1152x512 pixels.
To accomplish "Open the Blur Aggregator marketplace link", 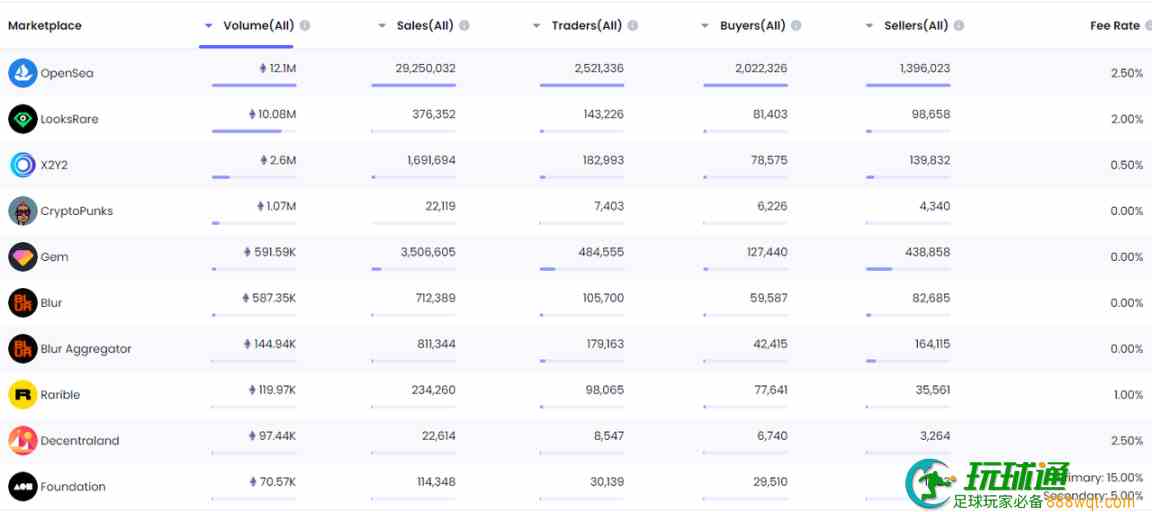I will click(x=86, y=349).
